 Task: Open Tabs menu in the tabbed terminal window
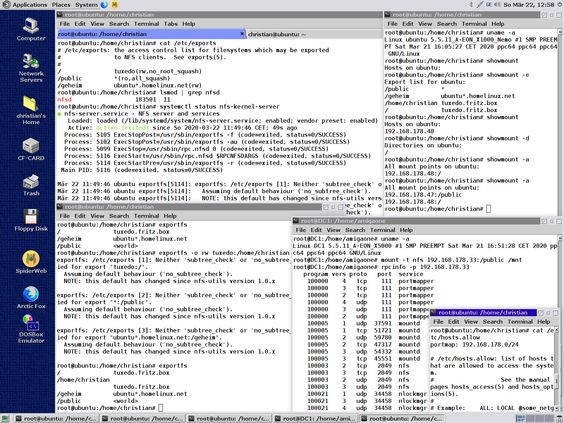click(170, 24)
